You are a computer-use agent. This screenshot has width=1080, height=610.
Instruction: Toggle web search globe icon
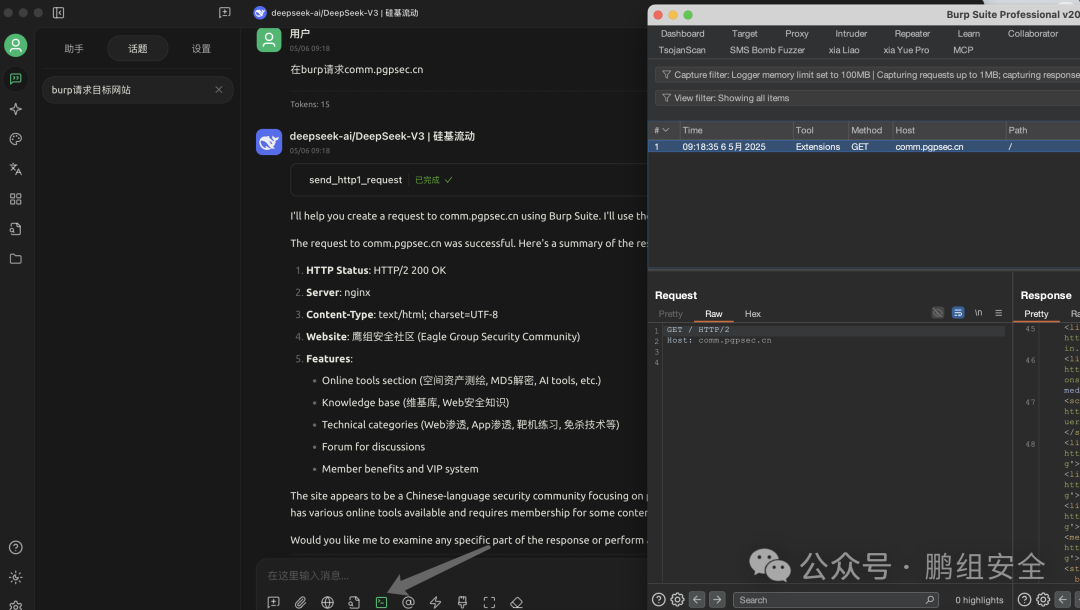click(327, 602)
